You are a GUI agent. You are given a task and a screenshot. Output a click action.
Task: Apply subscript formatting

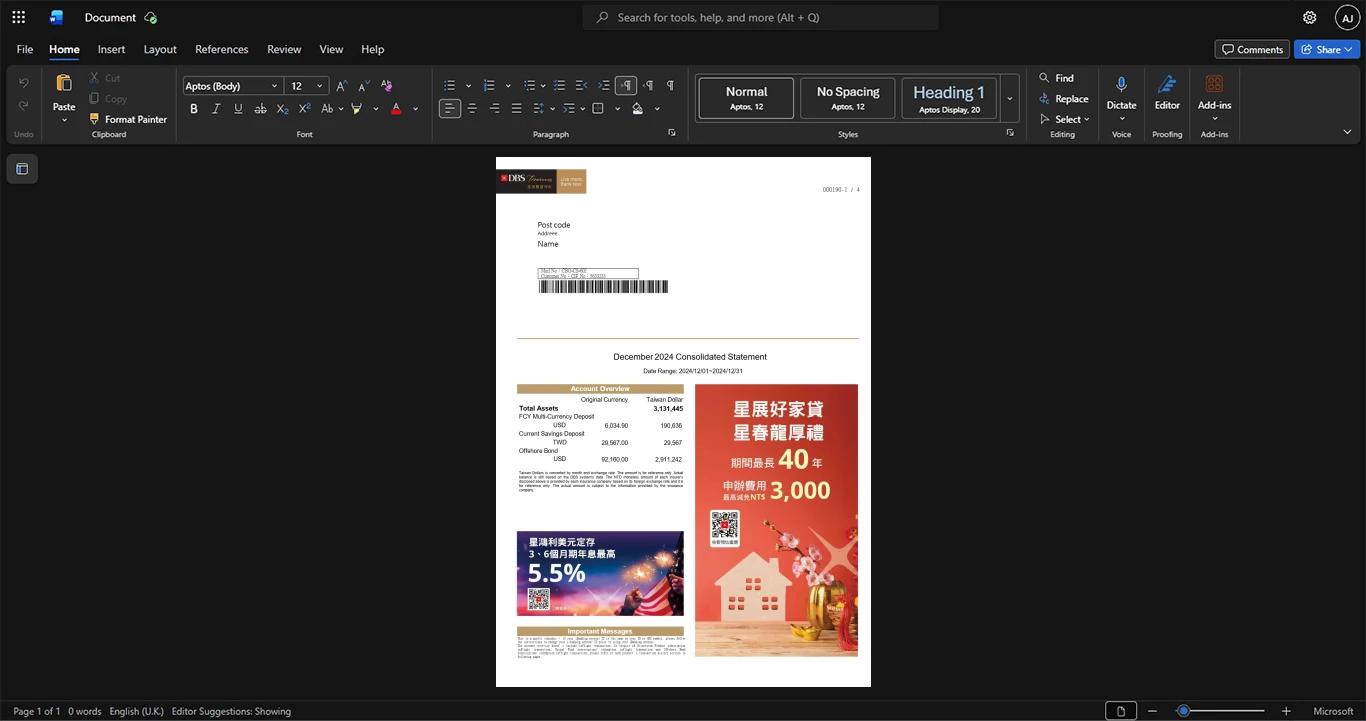(x=282, y=108)
